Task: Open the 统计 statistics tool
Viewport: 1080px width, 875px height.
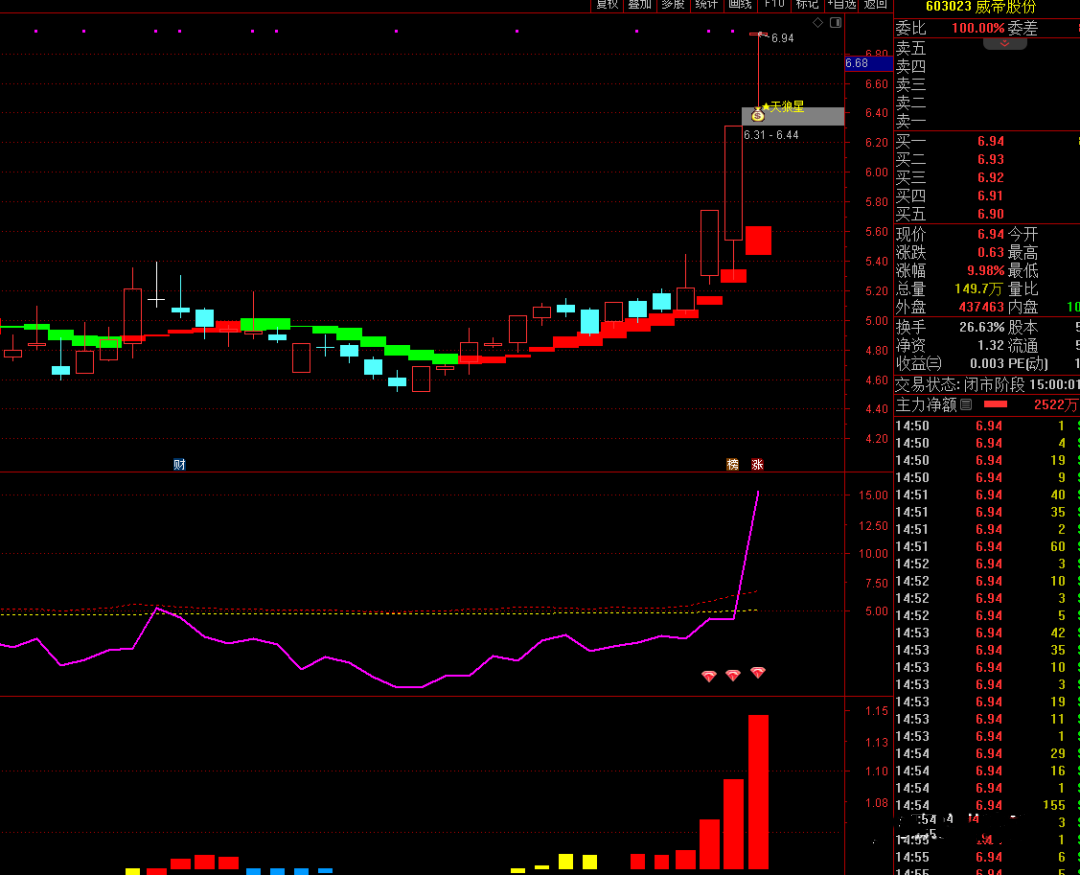Action: click(x=706, y=5)
